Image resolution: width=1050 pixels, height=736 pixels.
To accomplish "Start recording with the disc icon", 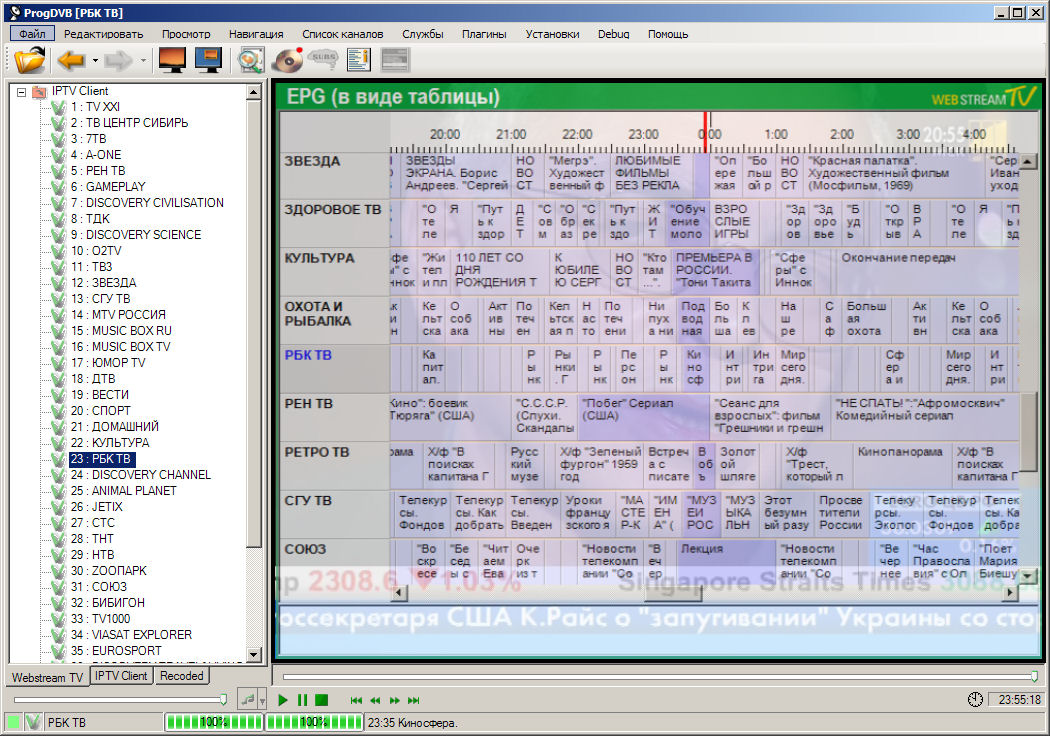I will click(287, 60).
